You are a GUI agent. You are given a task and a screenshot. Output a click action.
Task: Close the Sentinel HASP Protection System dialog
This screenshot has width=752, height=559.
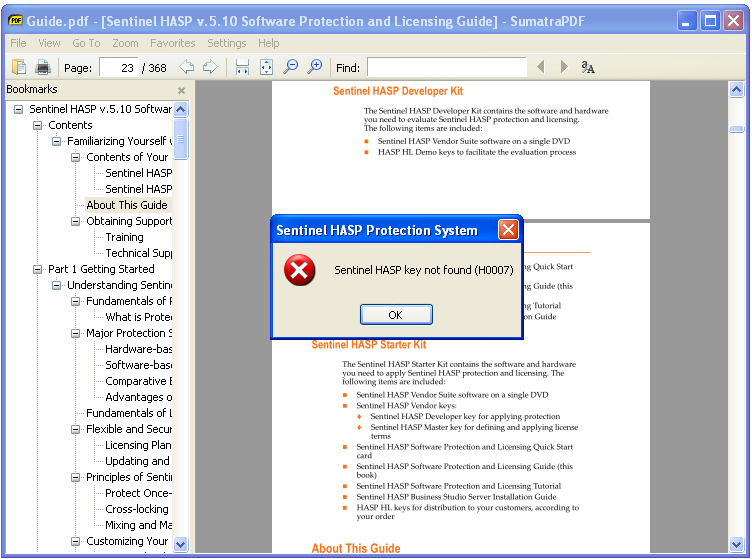(508, 230)
